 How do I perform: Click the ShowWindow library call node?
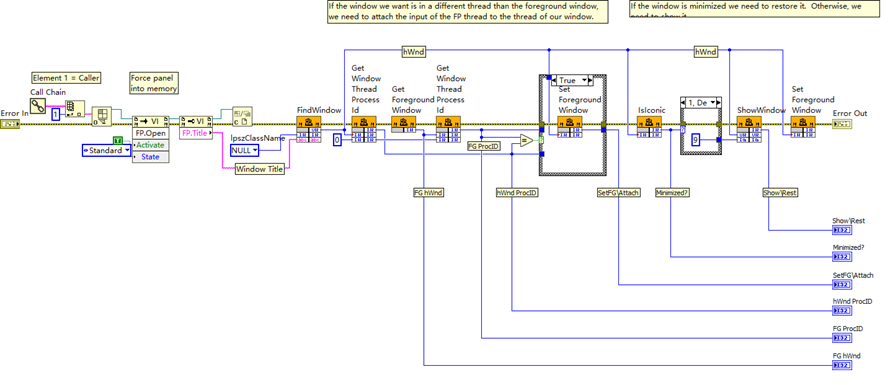pos(749,130)
